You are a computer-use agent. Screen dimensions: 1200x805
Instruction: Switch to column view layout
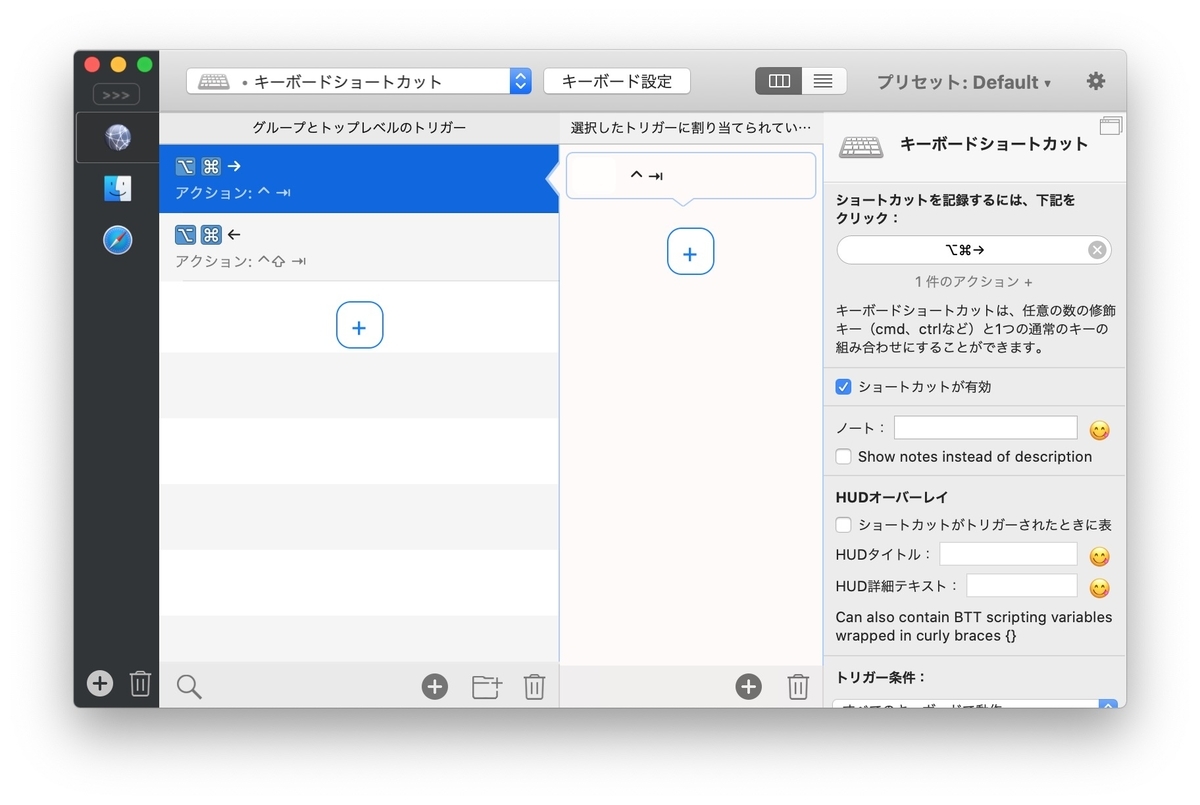click(x=778, y=81)
